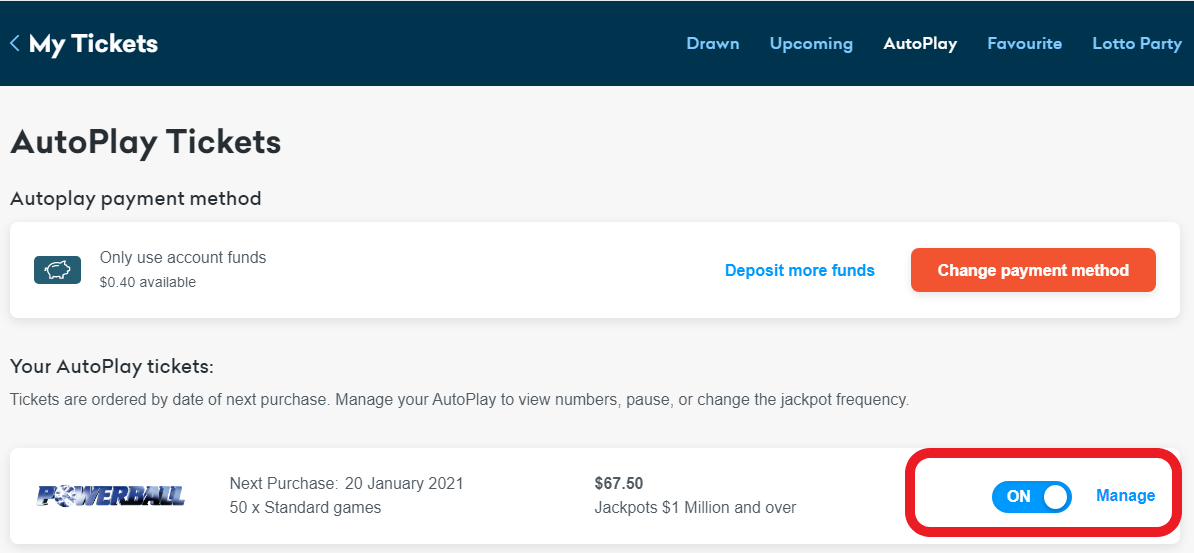Viewport: 1194px width, 553px height.
Task: Open the Favourite tab
Action: tap(1024, 43)
